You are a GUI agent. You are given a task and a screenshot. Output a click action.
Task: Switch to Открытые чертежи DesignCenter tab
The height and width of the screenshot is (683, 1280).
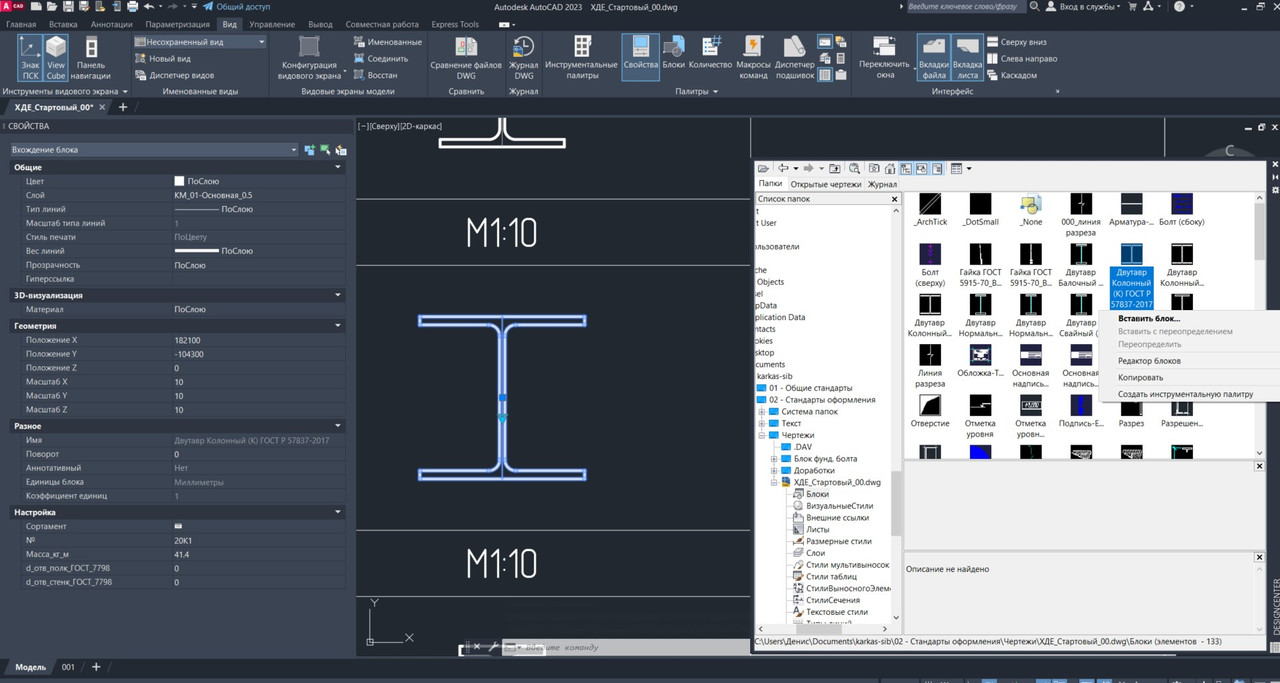(825, 184)
